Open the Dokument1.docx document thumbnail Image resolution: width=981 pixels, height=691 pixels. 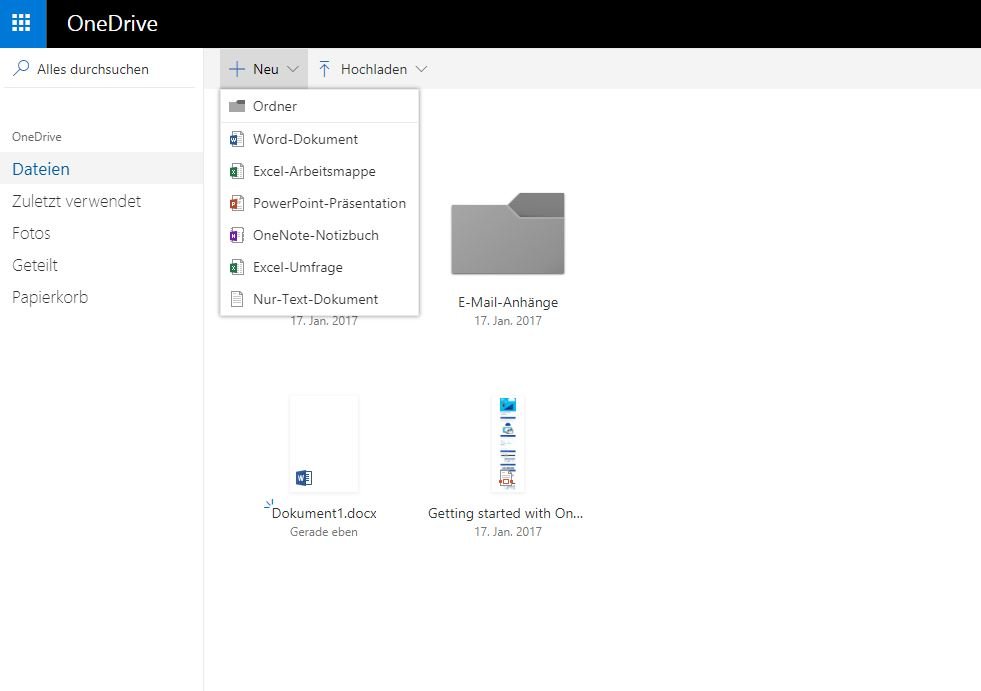[323, 443]
